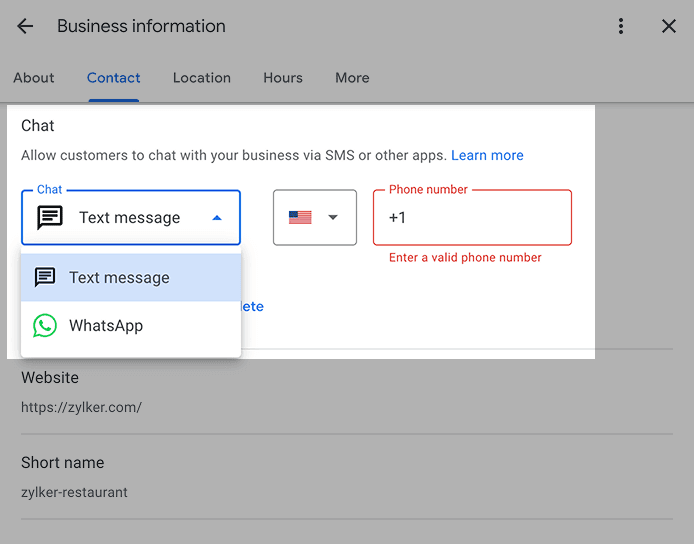Open the Location tab

tap(202, 78)
